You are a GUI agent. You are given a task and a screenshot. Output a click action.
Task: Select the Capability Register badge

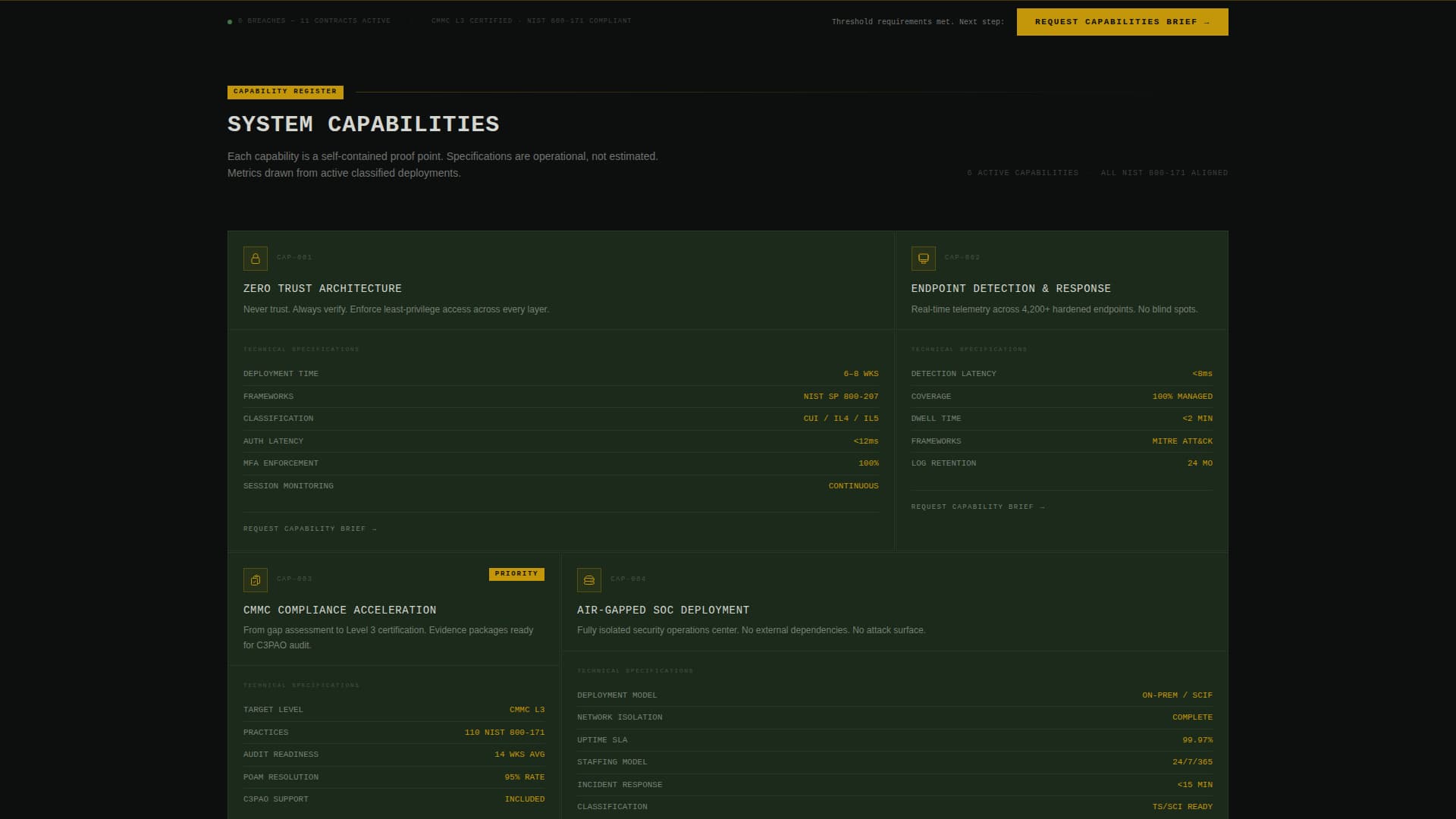285,92
